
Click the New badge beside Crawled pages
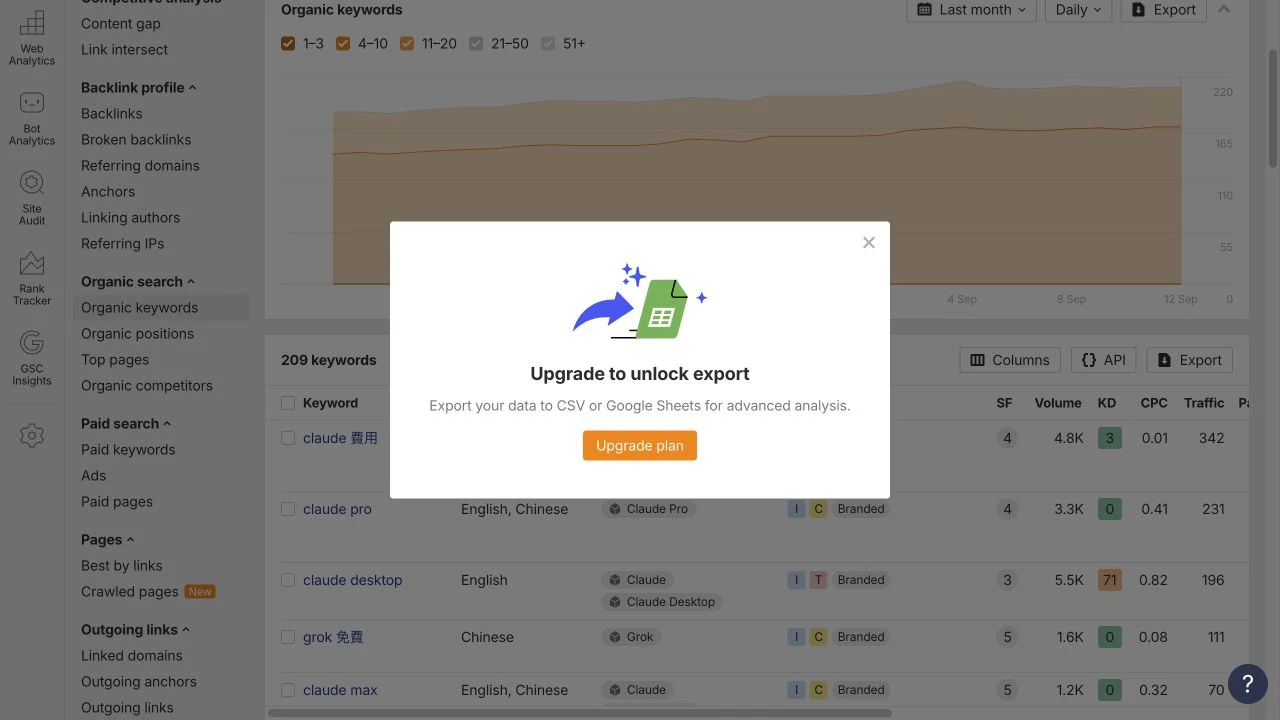pos(200,591)
